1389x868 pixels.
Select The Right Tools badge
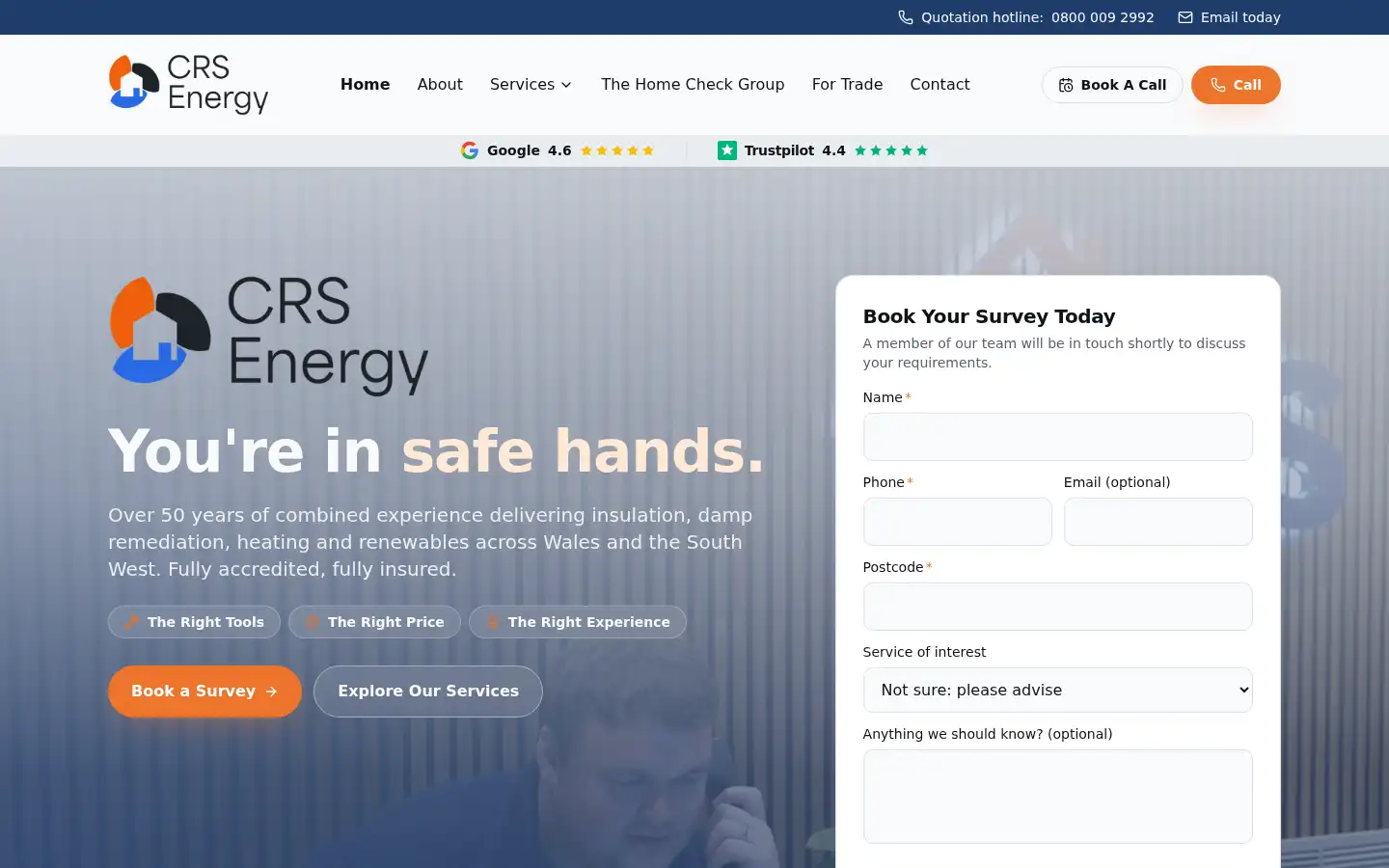[194, 622]
